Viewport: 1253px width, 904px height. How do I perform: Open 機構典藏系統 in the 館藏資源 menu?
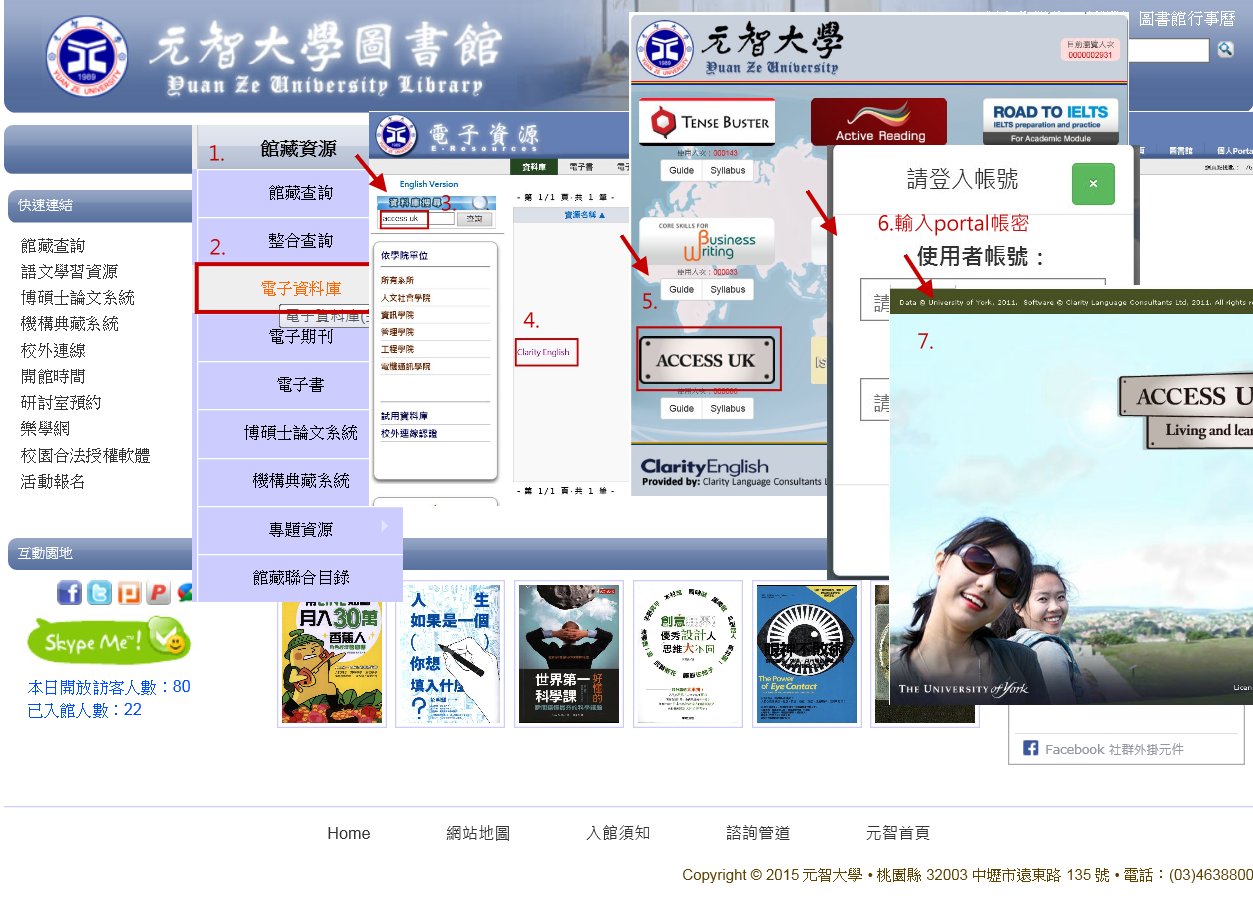click(301, 481)
